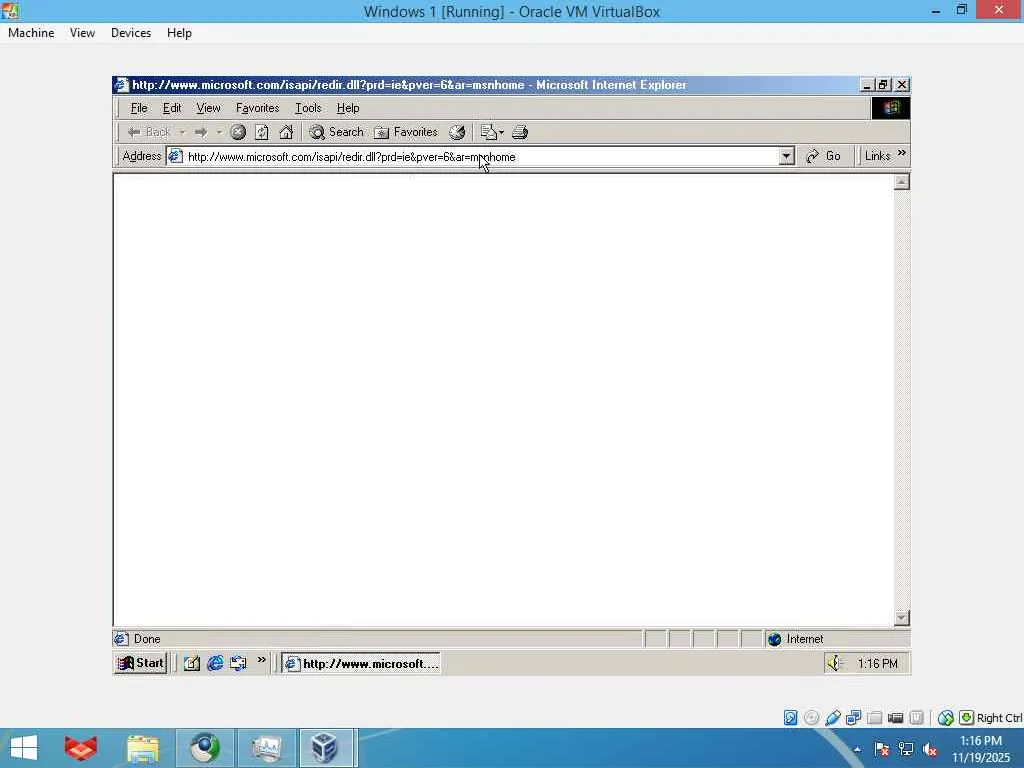Stop page loading with the Stop icon

click(x=238, y=133)
